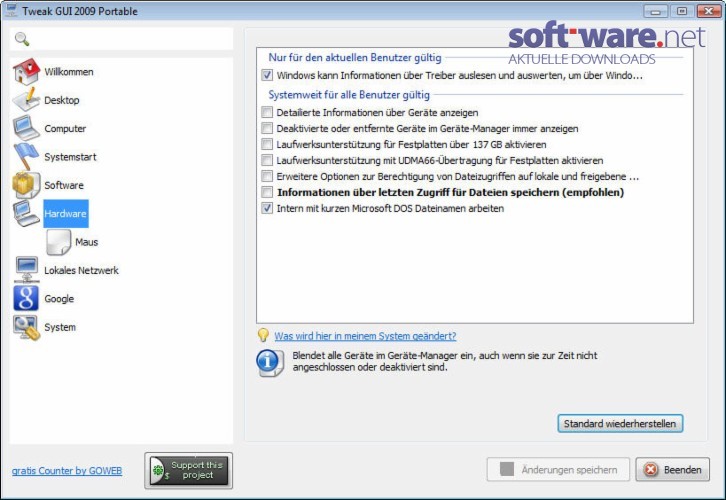
Task: Click the Lokales Netzwerk monitor icon
Action: click(x=26, y=270)
